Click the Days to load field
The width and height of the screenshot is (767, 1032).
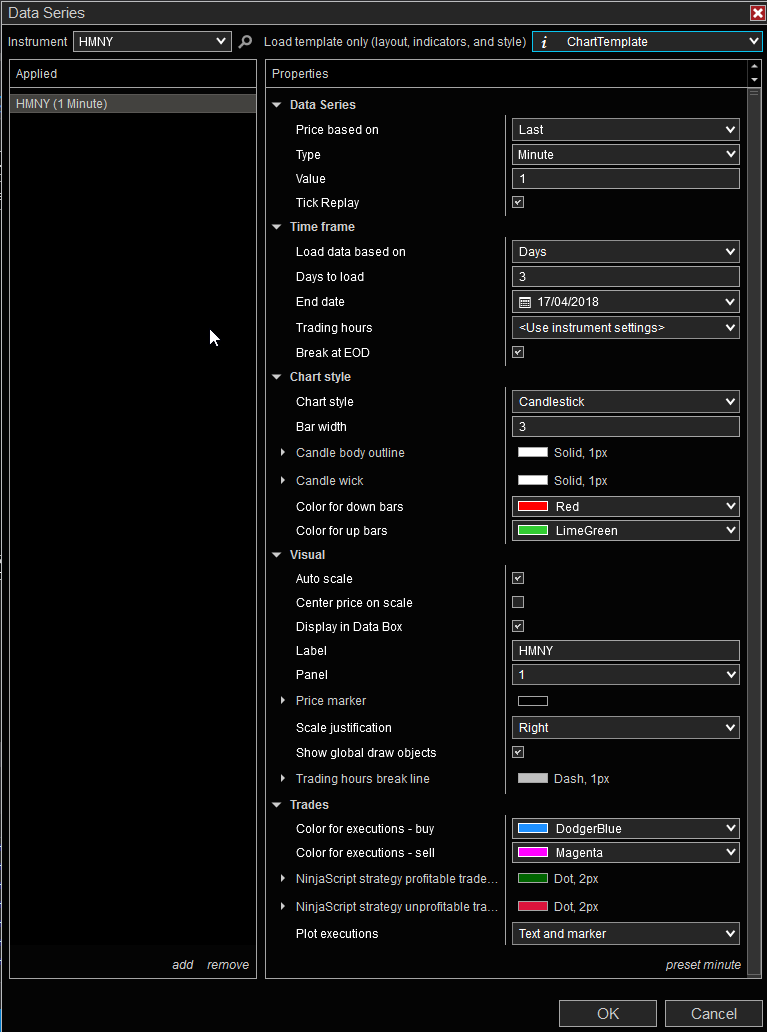(625, 276)
